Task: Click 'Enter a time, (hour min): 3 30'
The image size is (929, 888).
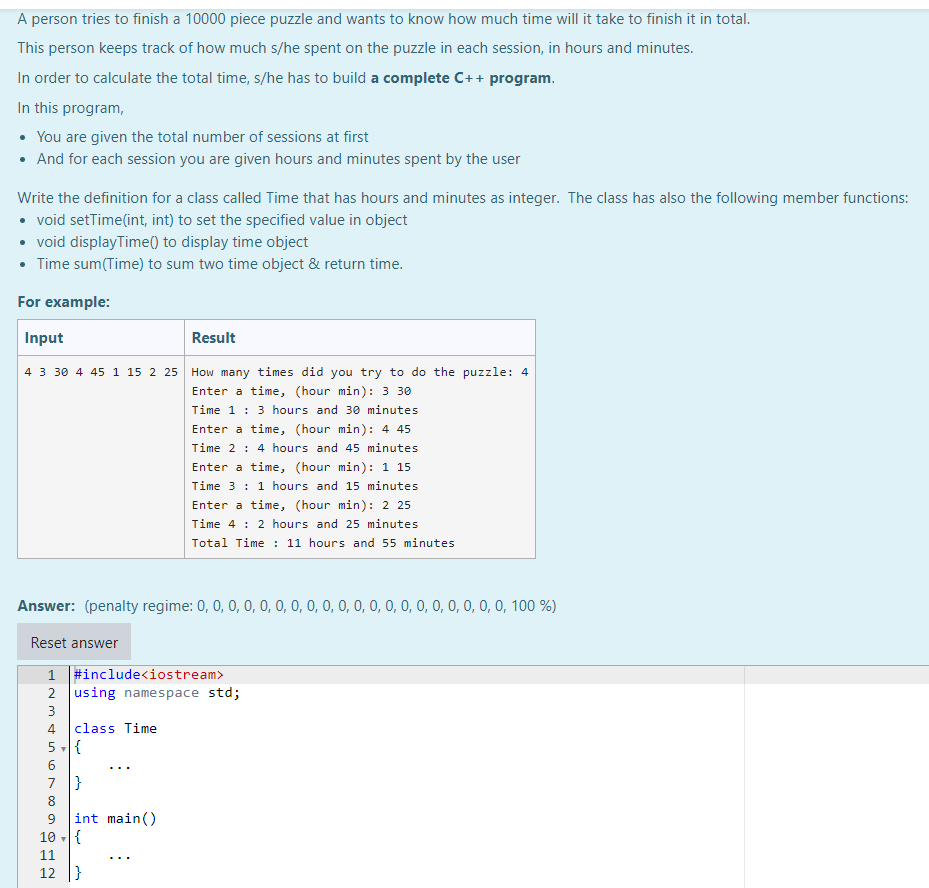Action: [x=301, y=391]
